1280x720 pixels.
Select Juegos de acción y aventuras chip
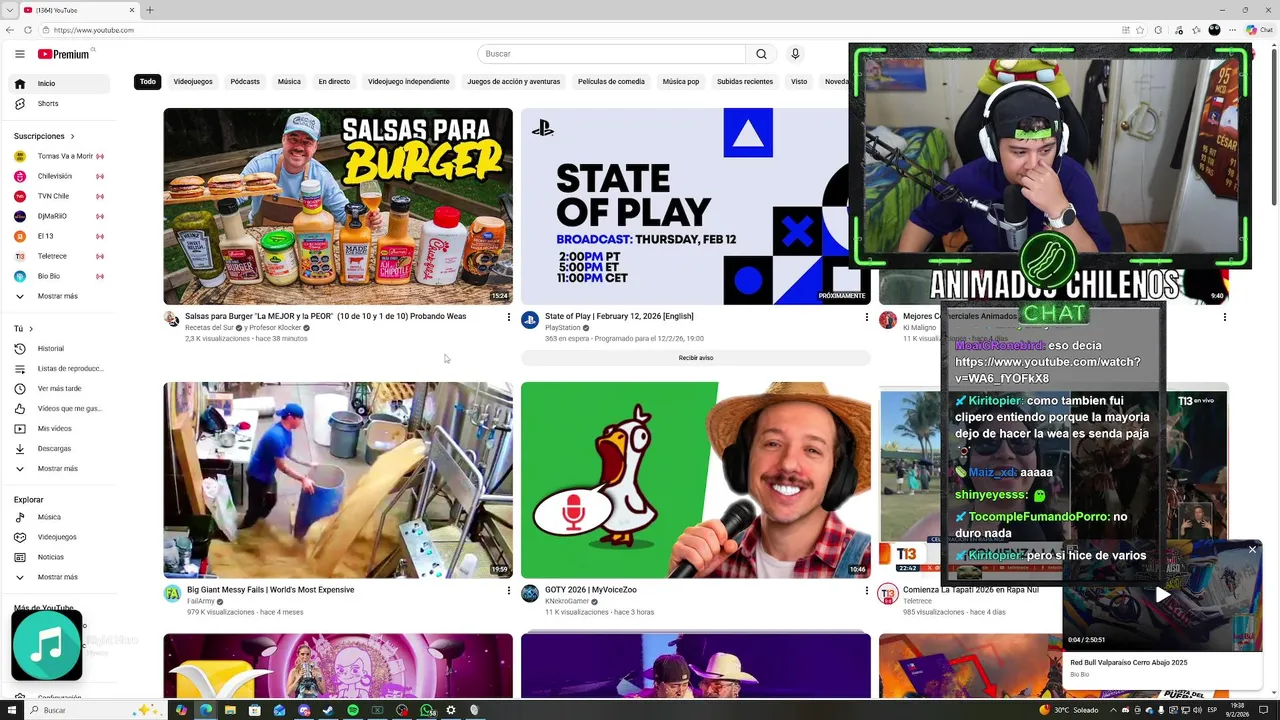(x=514, y=82)
